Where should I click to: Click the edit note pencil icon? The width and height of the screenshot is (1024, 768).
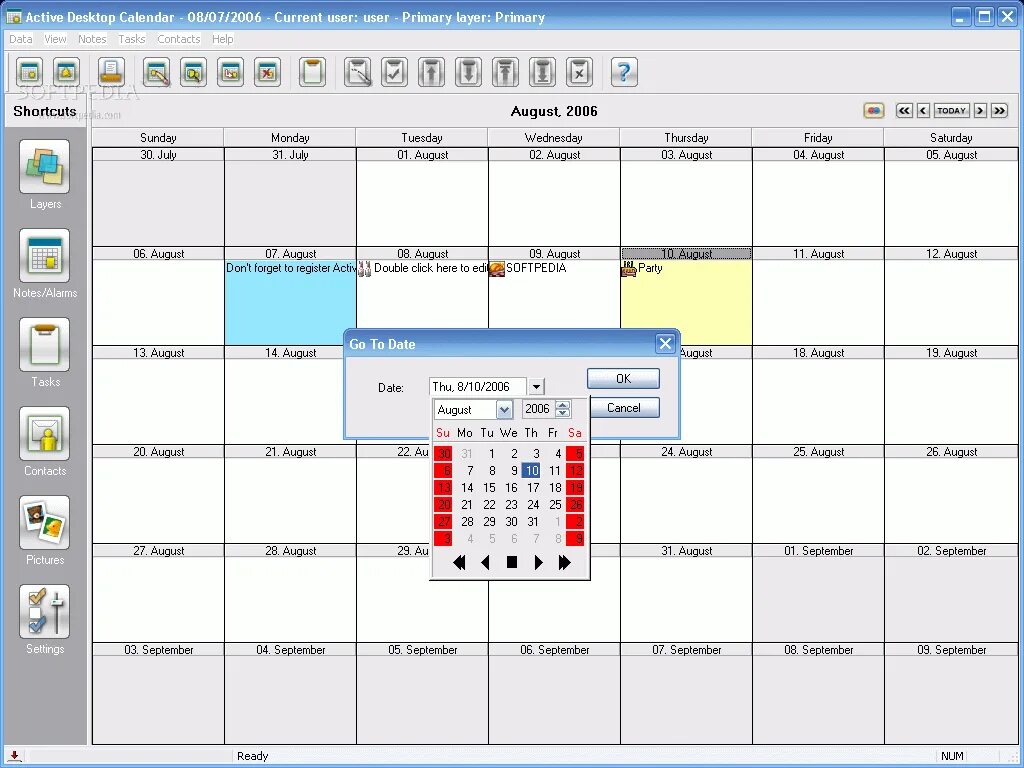point(157,72)
